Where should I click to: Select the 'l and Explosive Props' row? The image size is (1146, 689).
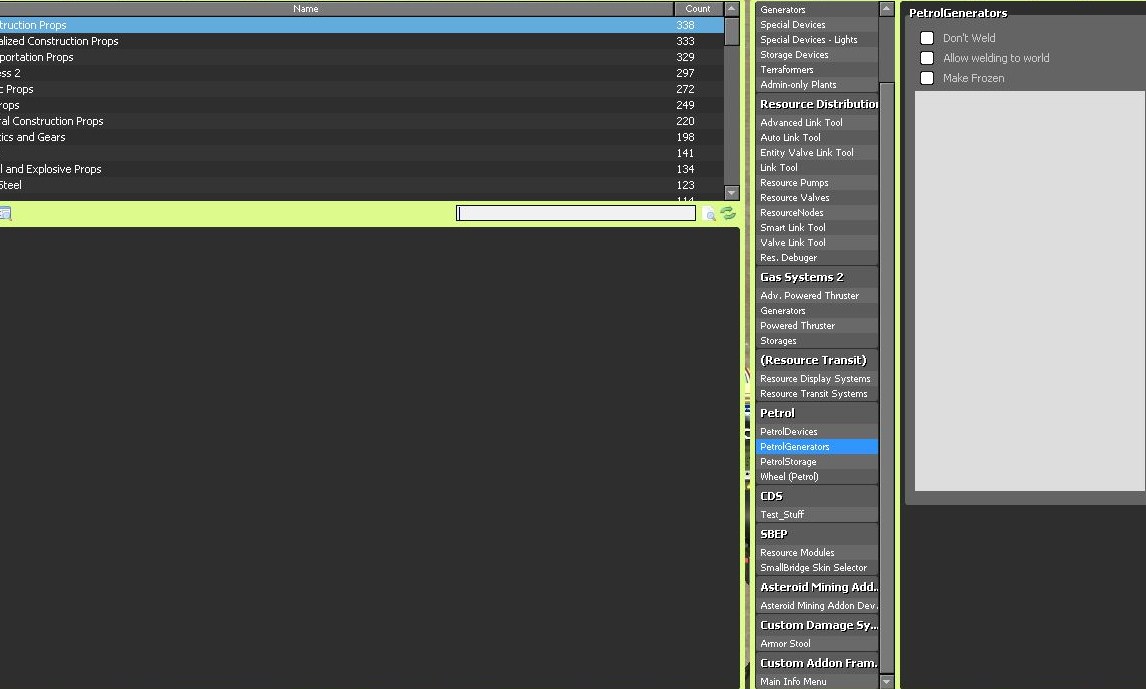362,169
